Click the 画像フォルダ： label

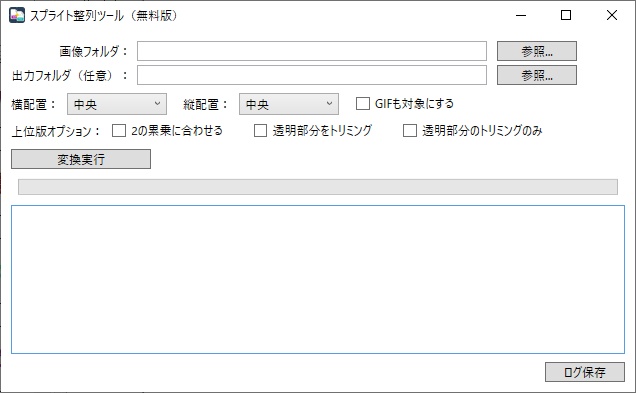(x=94, y=52)
